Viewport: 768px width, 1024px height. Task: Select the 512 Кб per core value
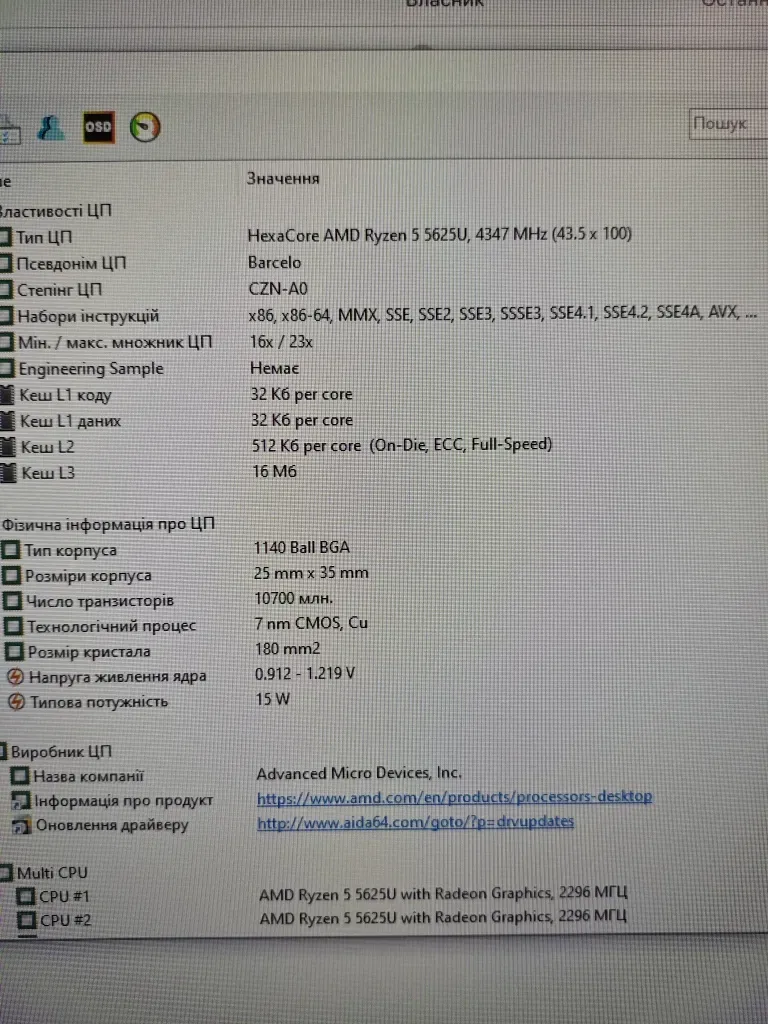402,445
